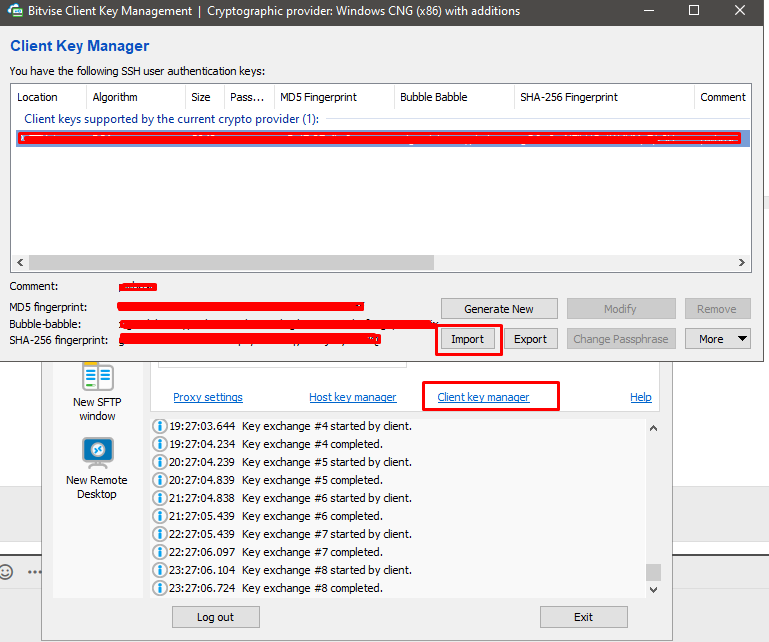The width and height of the screenshot is (769, 642).
Task: Launch New Remote Desktop icon
Action: tap(97, 454)
